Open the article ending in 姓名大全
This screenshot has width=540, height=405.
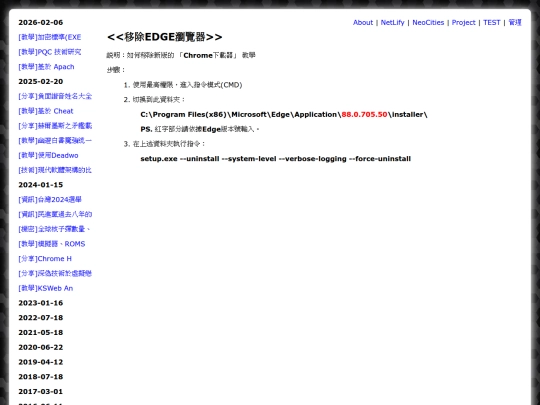coord(55,96)
